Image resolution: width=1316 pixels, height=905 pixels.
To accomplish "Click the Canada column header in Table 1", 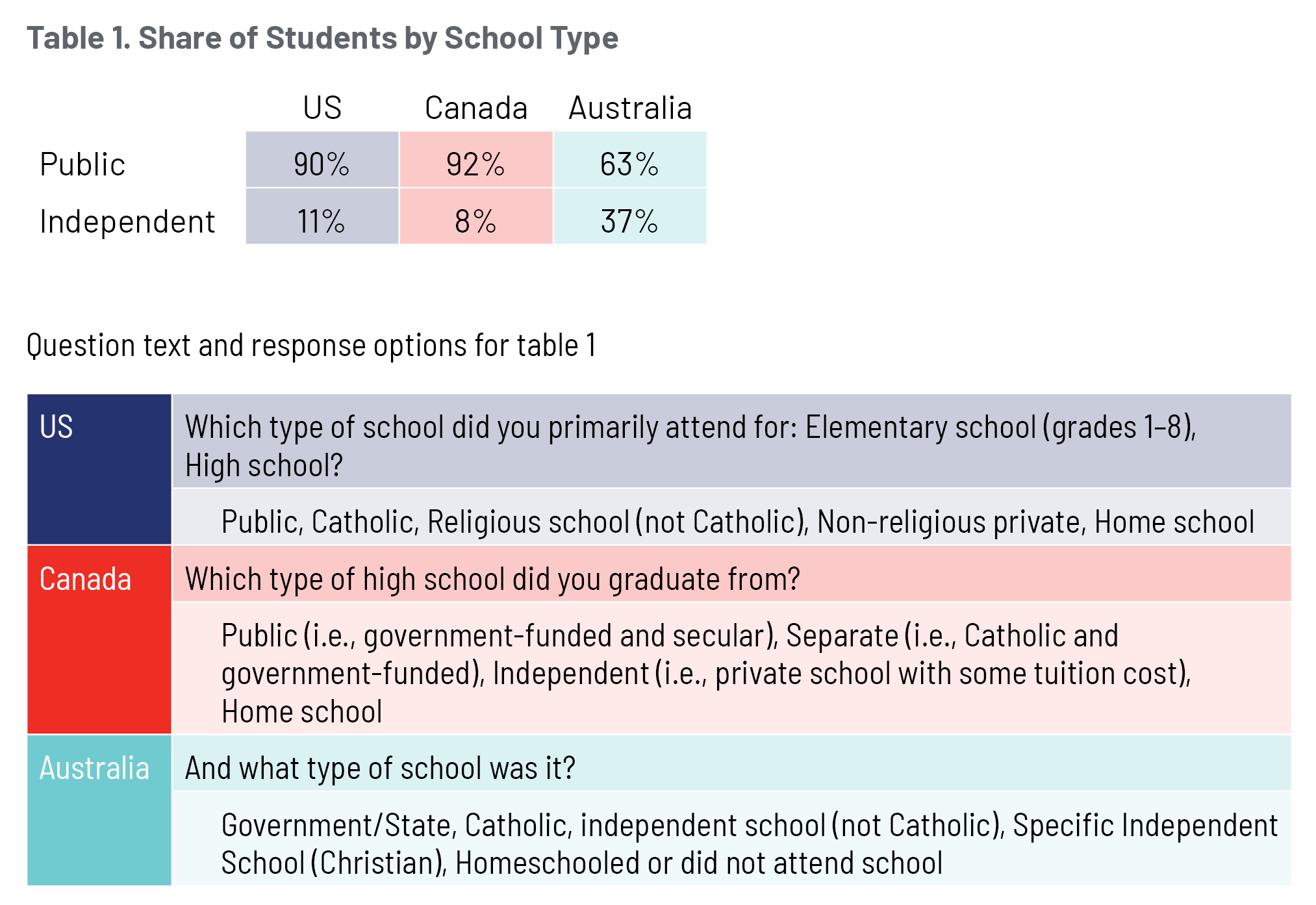I will coord(475,107).
